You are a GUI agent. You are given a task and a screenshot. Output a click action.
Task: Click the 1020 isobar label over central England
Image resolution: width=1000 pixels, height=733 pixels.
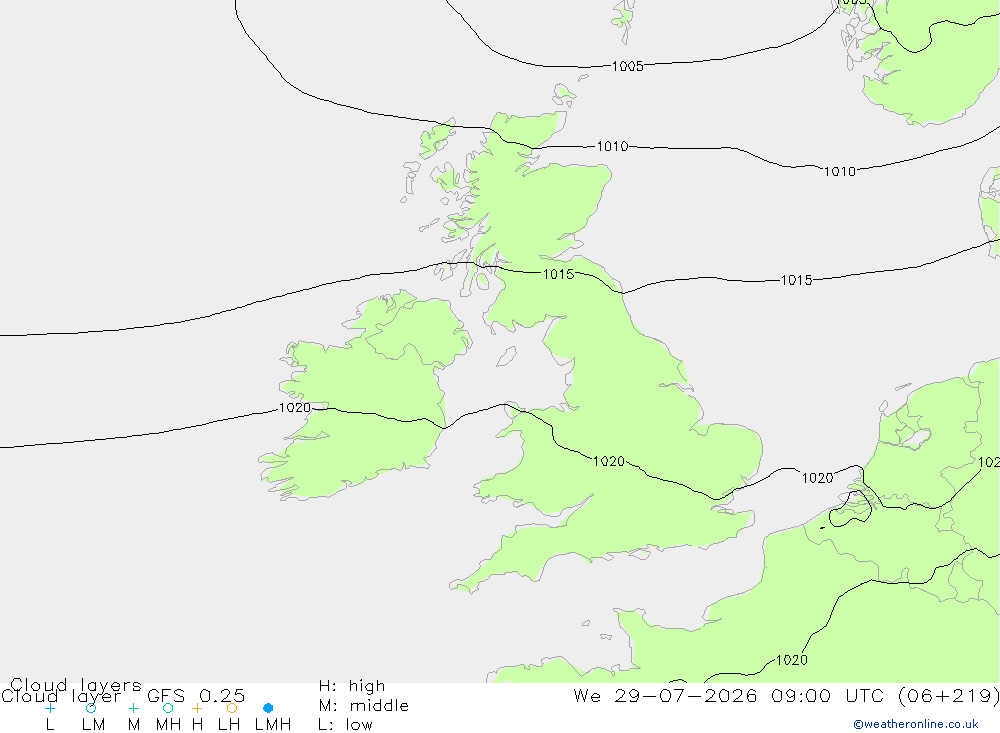(x=608, y=461)
